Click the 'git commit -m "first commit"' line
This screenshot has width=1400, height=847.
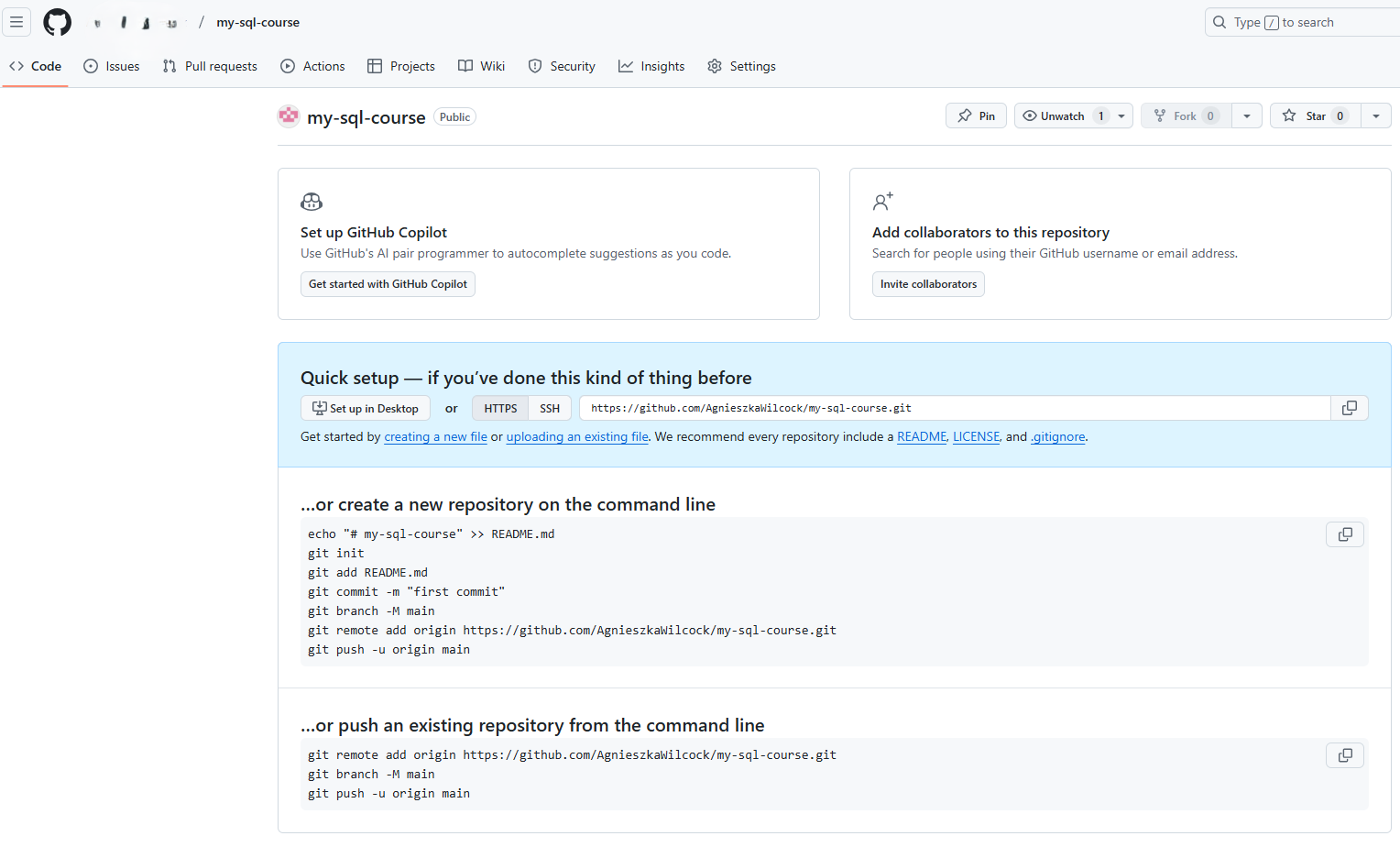406,592
